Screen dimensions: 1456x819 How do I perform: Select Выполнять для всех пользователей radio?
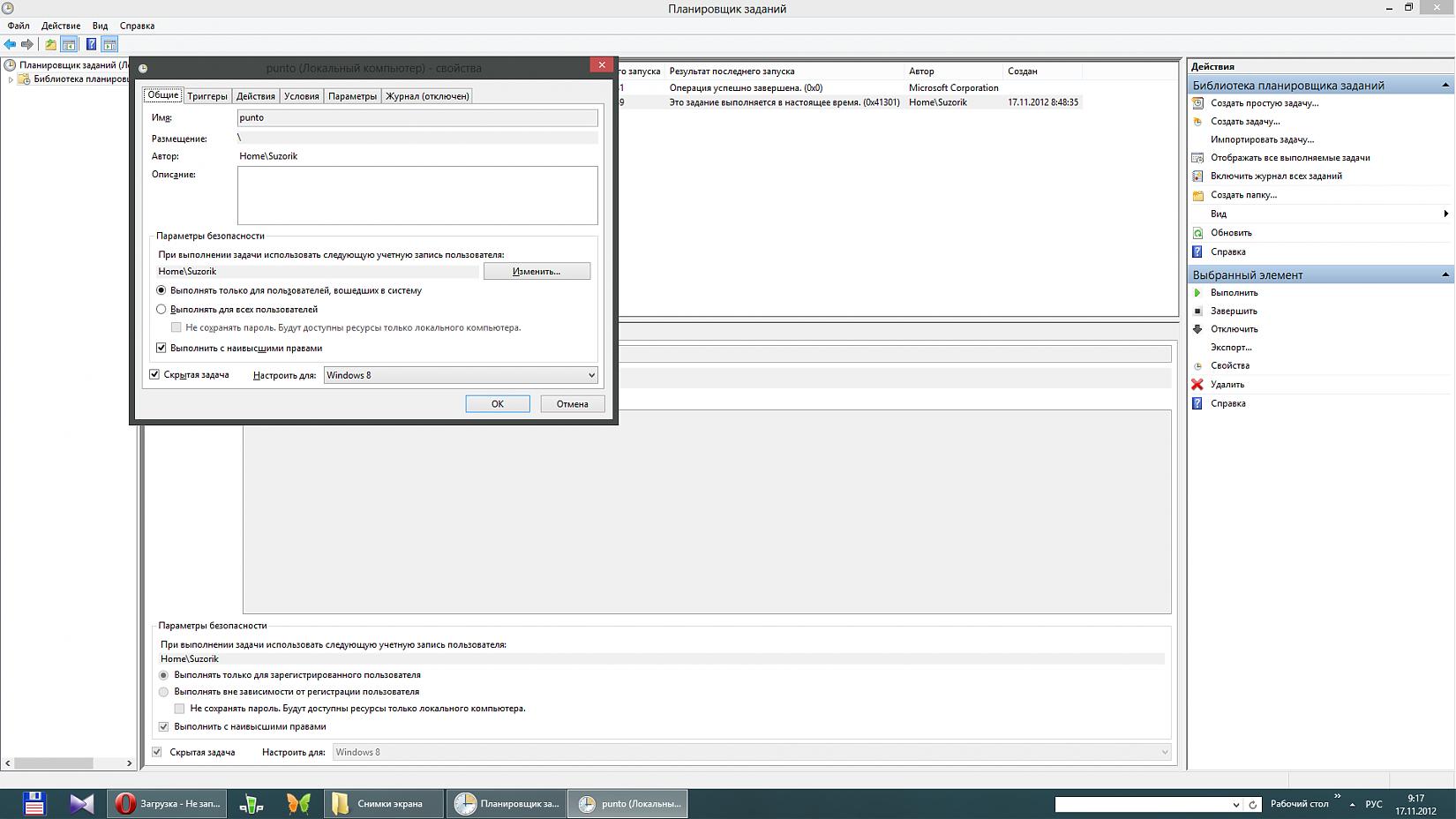[161, 310]
